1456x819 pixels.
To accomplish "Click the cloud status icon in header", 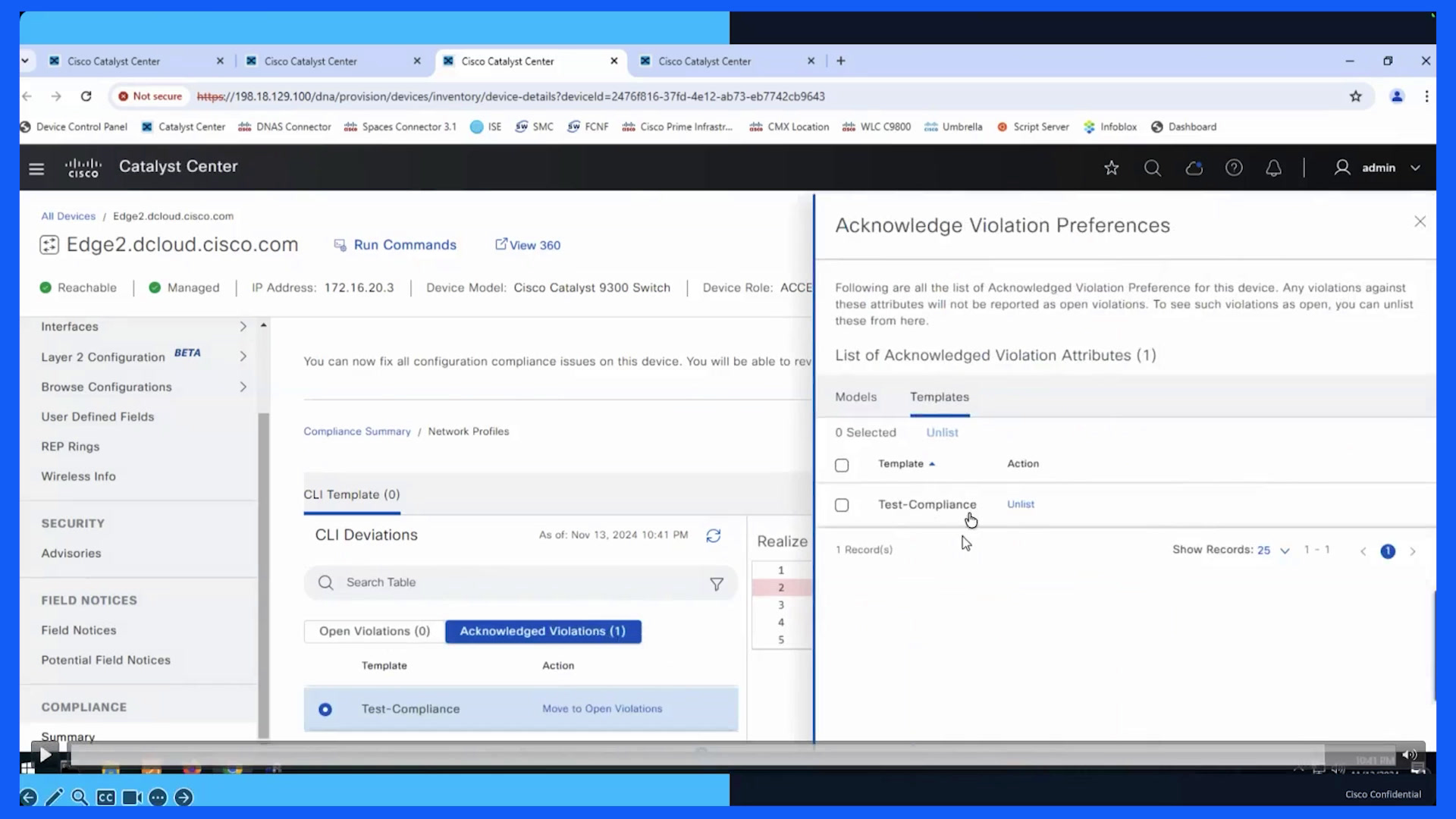I will click(x=1194, y=168).
